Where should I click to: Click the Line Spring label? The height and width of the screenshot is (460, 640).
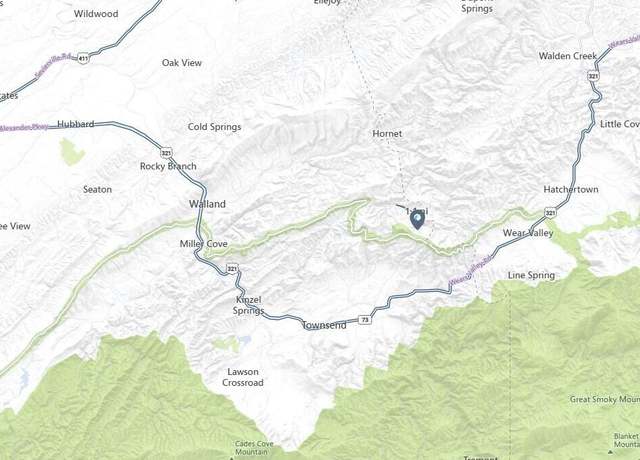(531, 275)
